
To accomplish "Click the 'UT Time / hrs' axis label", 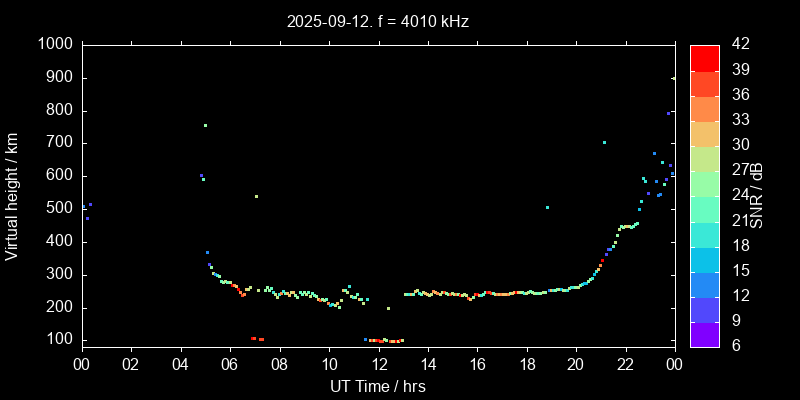I will (378, 385).
